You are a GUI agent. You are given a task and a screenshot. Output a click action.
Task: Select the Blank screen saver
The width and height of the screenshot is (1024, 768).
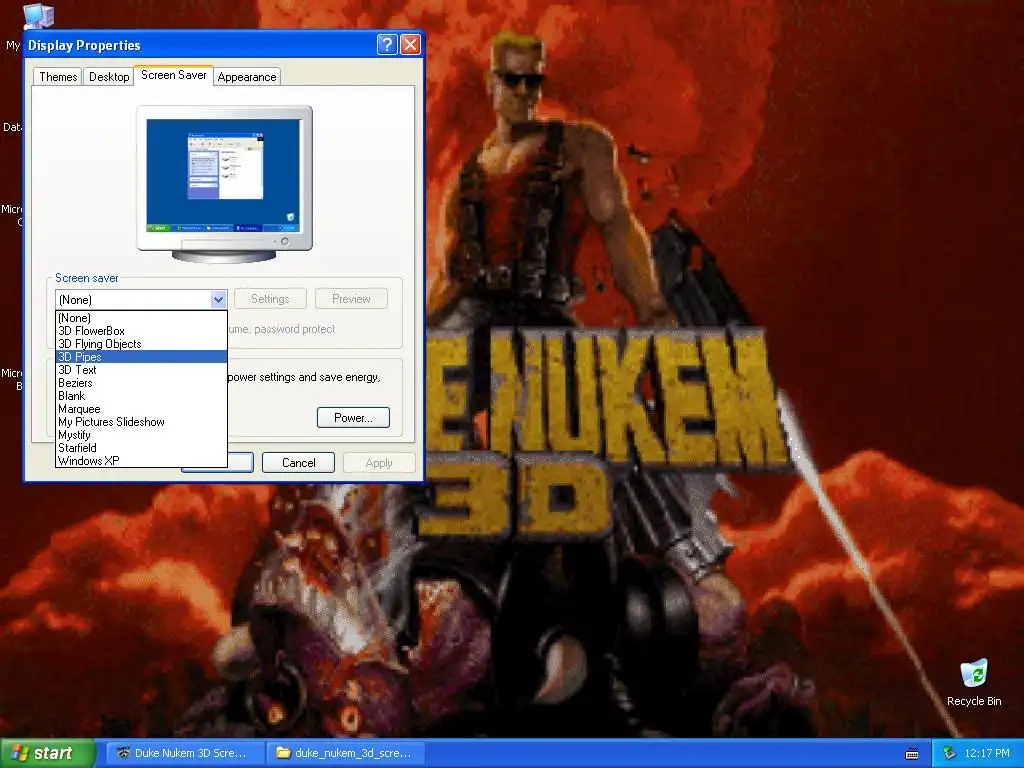click(x=141, y=396)
